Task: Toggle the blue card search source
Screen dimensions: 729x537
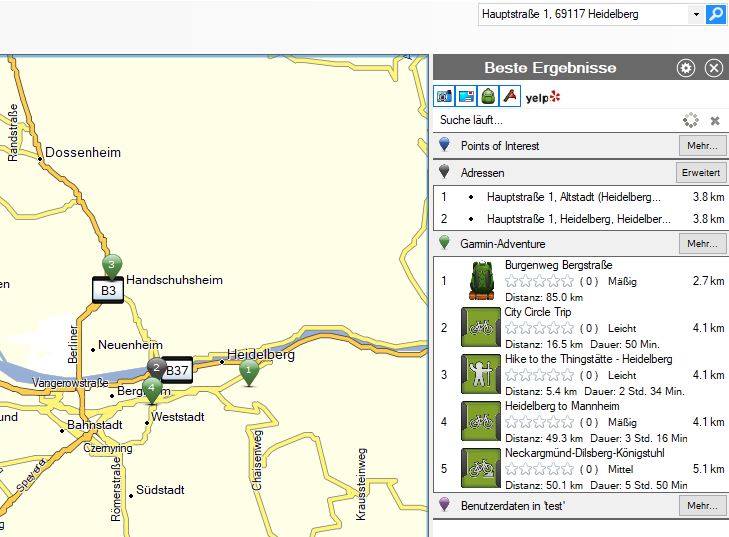Action: tap(466, 96)
